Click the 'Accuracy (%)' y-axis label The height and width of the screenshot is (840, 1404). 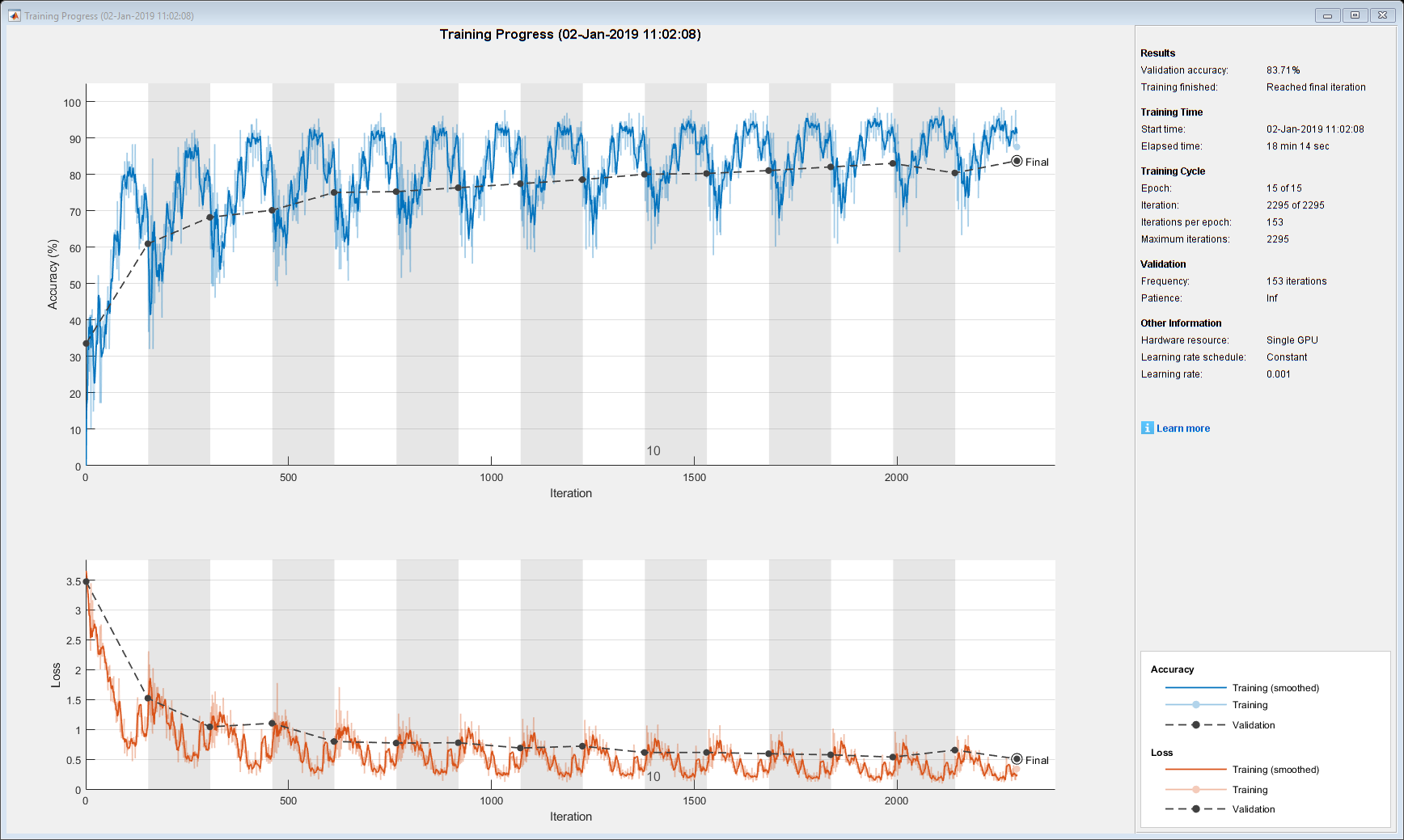[53, 274]
